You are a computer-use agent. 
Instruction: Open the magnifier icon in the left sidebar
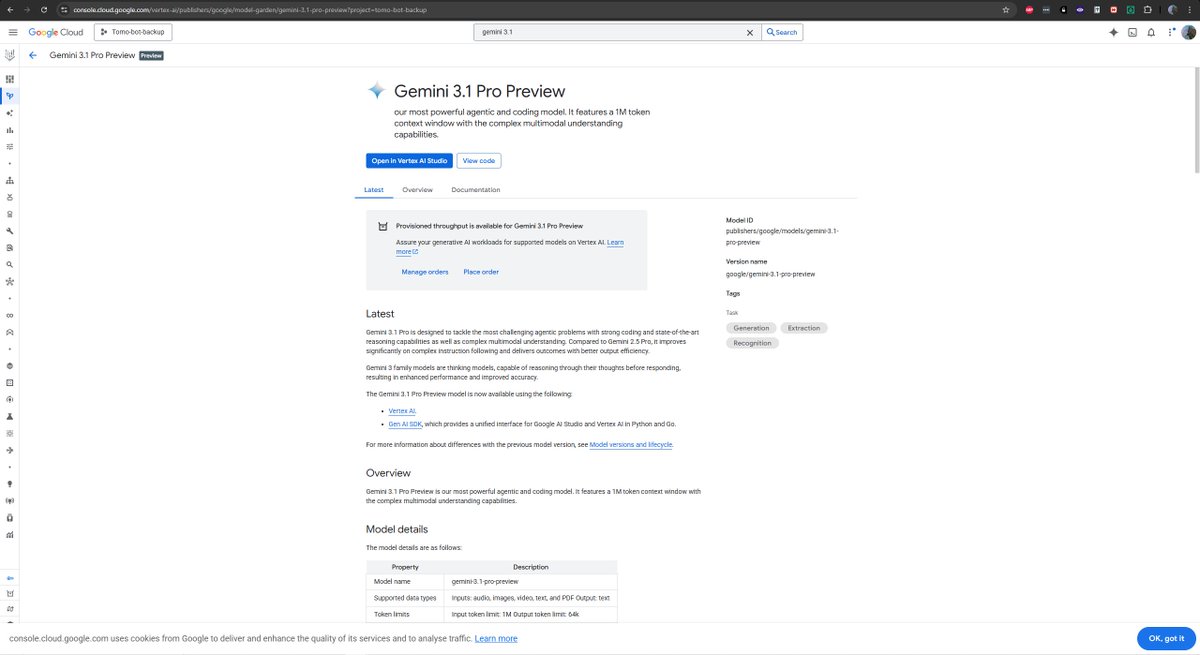[10, 264]
